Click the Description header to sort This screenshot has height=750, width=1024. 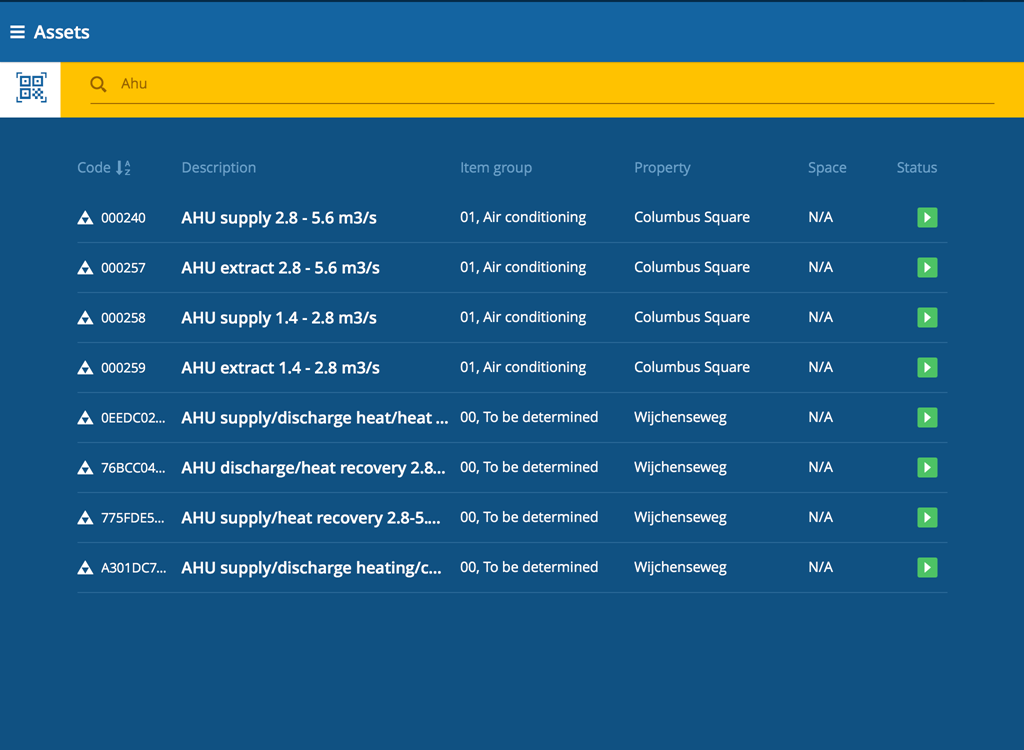tap(218, 167)
